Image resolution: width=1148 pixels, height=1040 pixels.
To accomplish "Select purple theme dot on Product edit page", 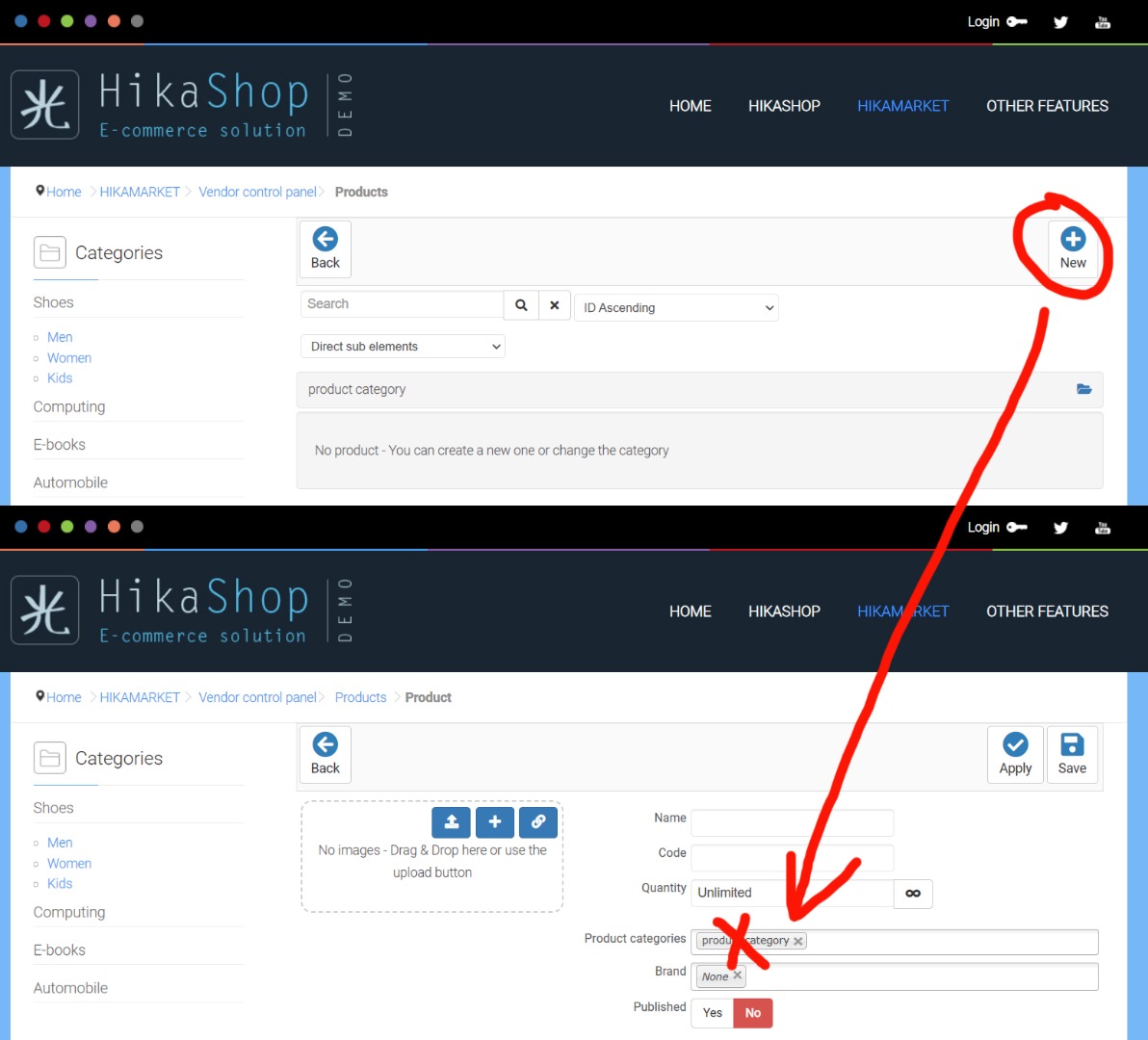I will click(91, 527).
